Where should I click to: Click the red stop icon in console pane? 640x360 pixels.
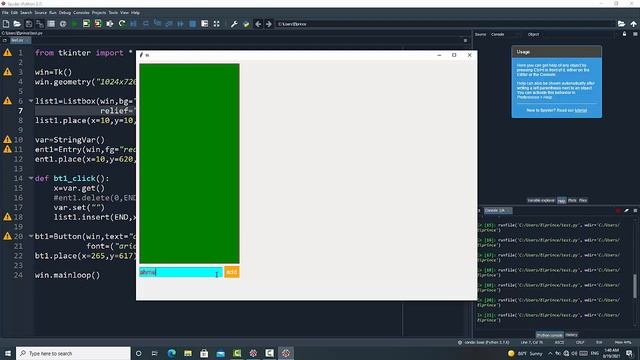pos(618,211)
